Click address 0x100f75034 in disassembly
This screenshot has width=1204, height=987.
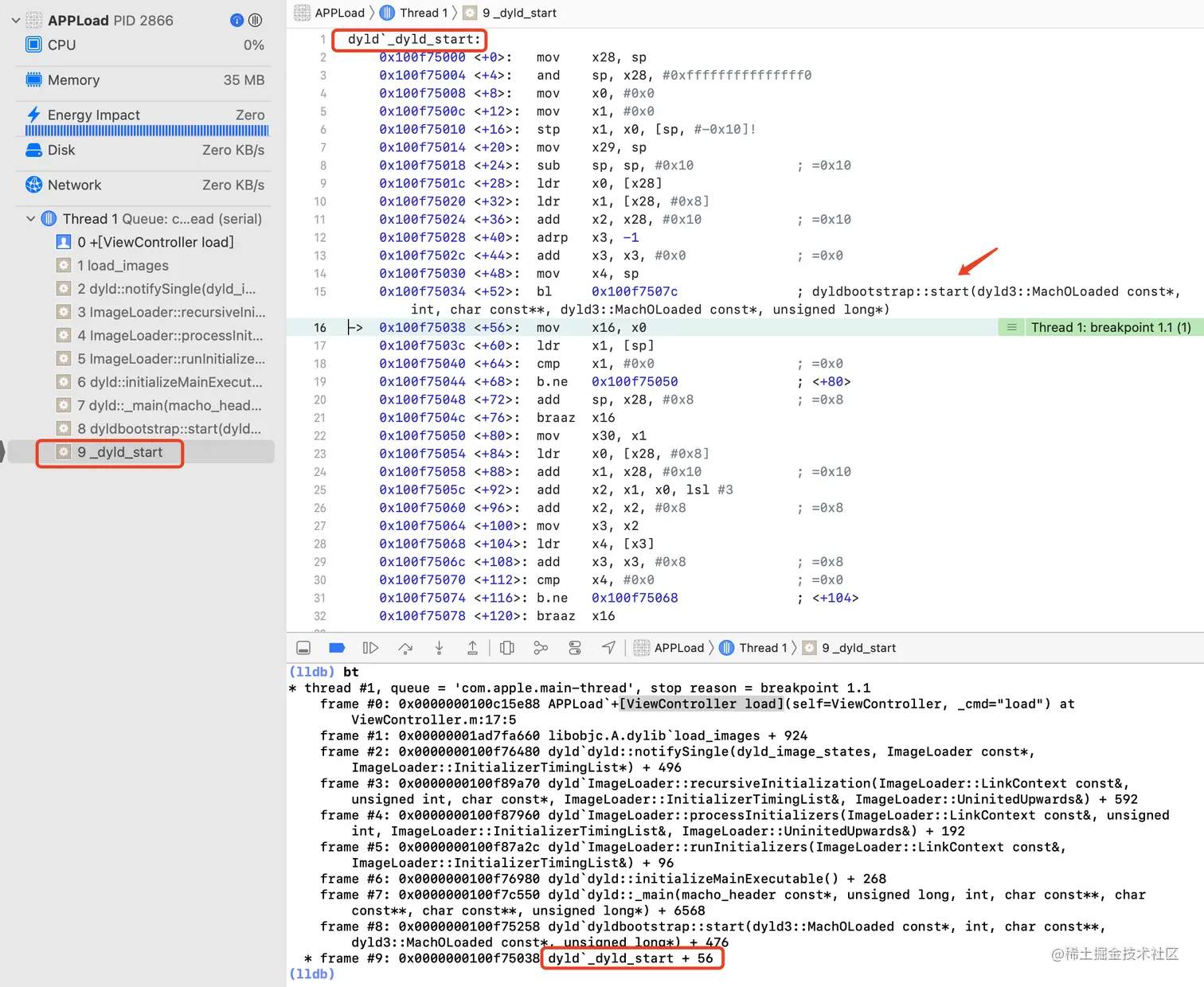tap(422, 291)
